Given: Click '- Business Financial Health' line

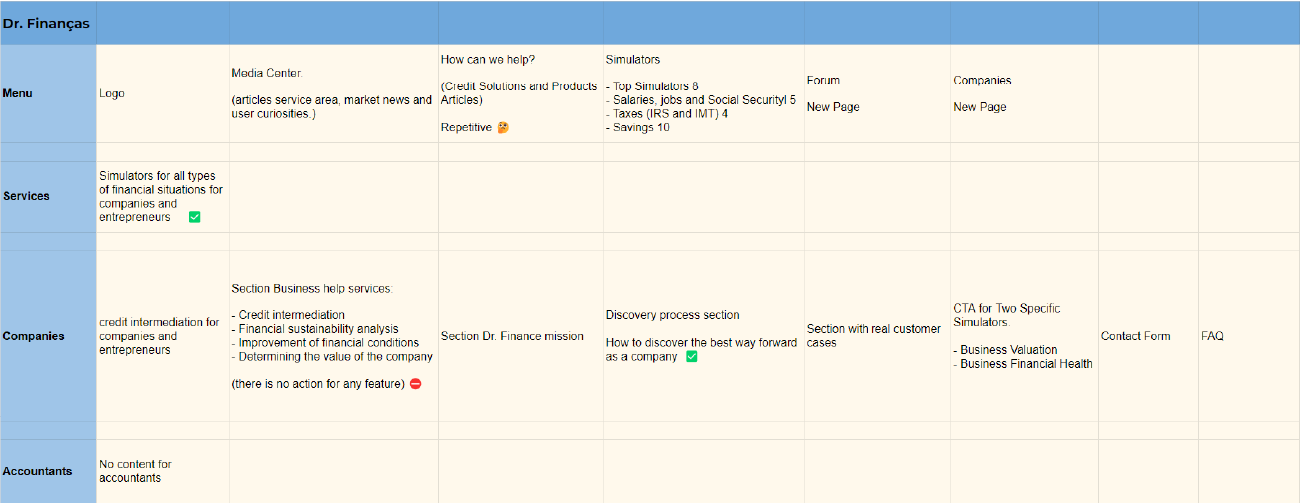Looking at the screenshot, I should pos(1023,364).
